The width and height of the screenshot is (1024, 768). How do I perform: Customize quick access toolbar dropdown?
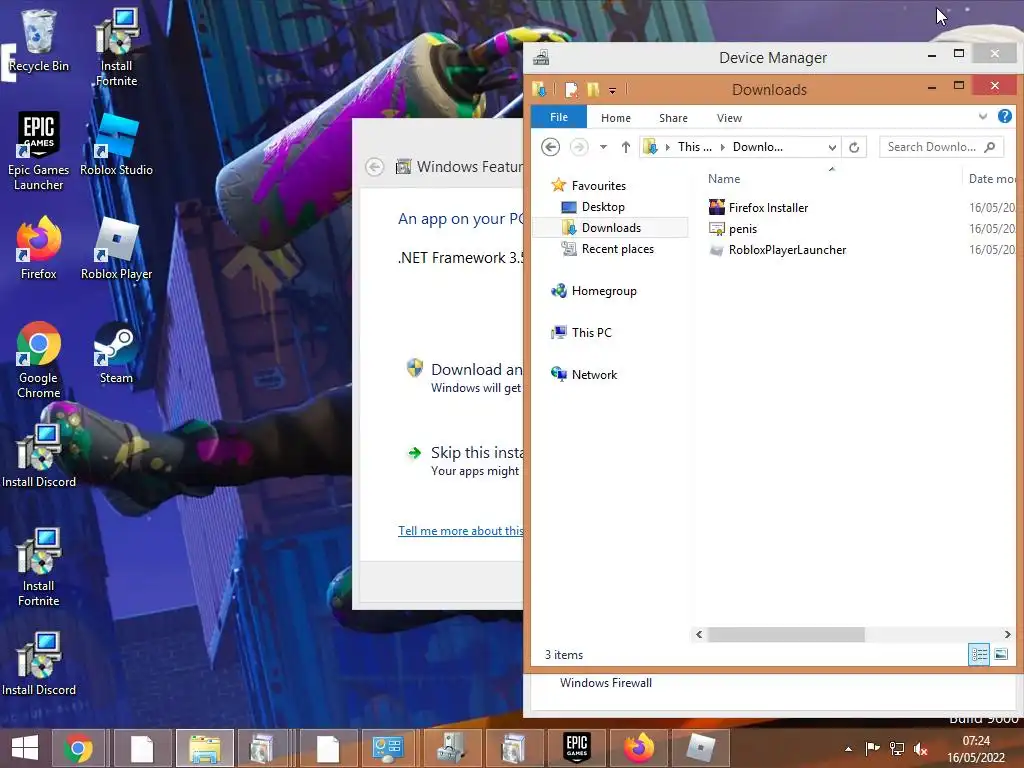(x=613, y=90)
